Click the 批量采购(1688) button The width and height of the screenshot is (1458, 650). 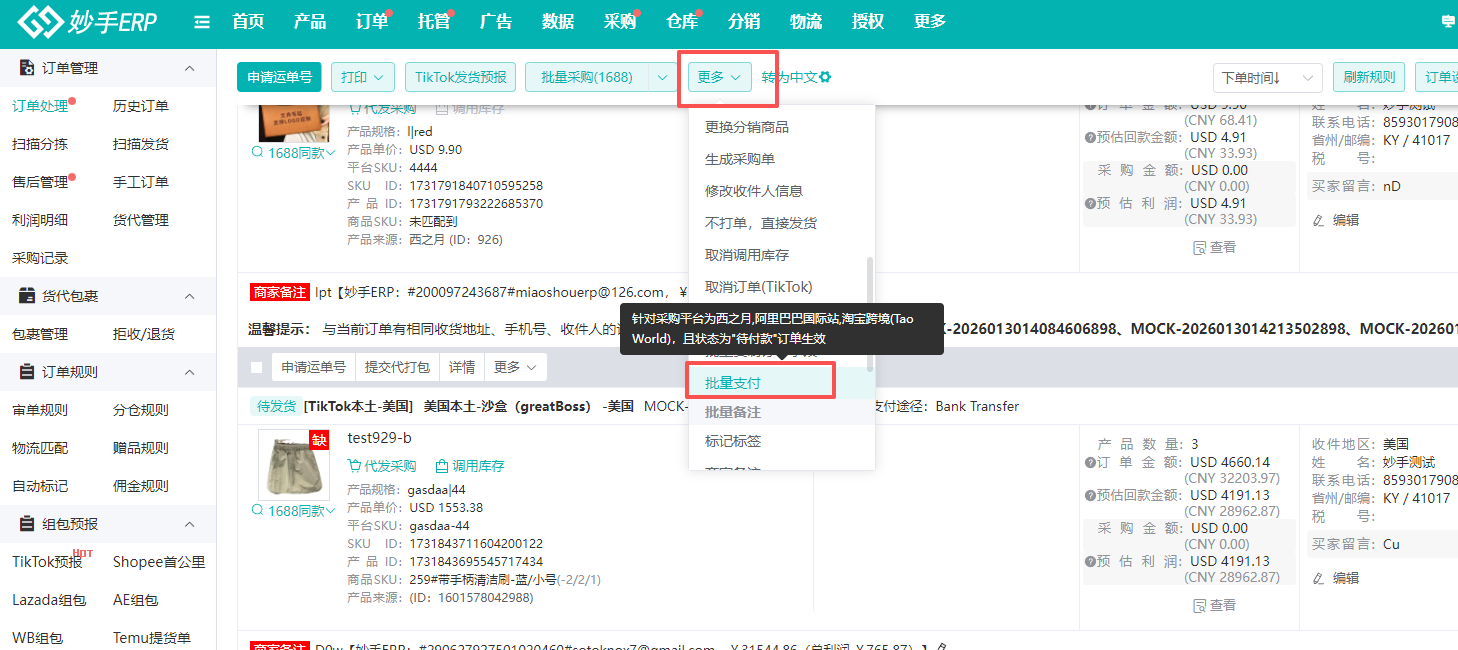[587, 77]
